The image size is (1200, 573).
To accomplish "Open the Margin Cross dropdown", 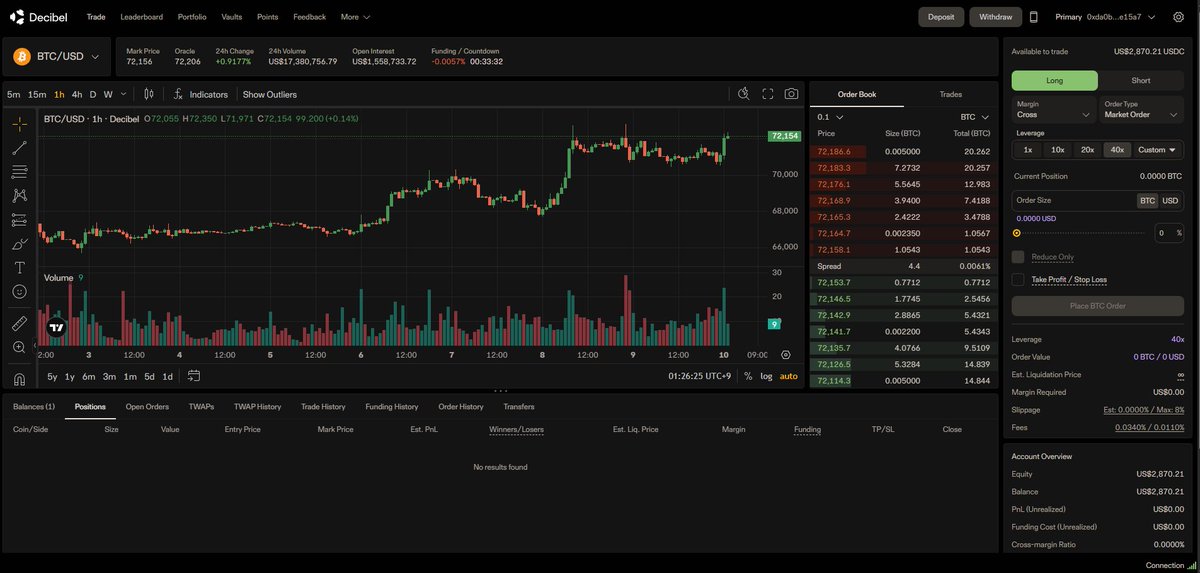I will (1054, 109).
